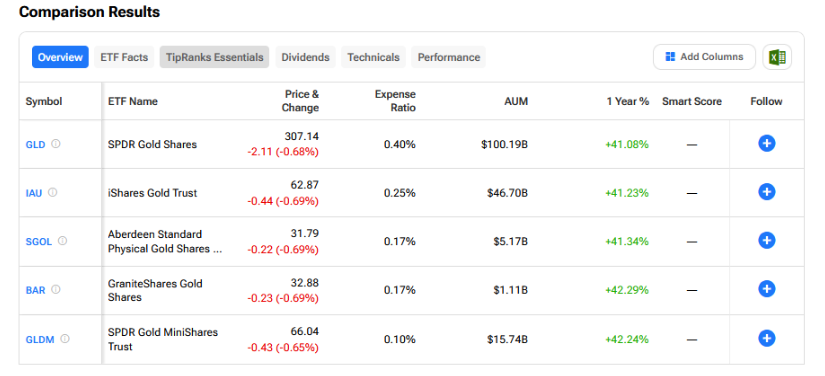Sort by AUM column header
825x376 pixels.
coord(516,101)
